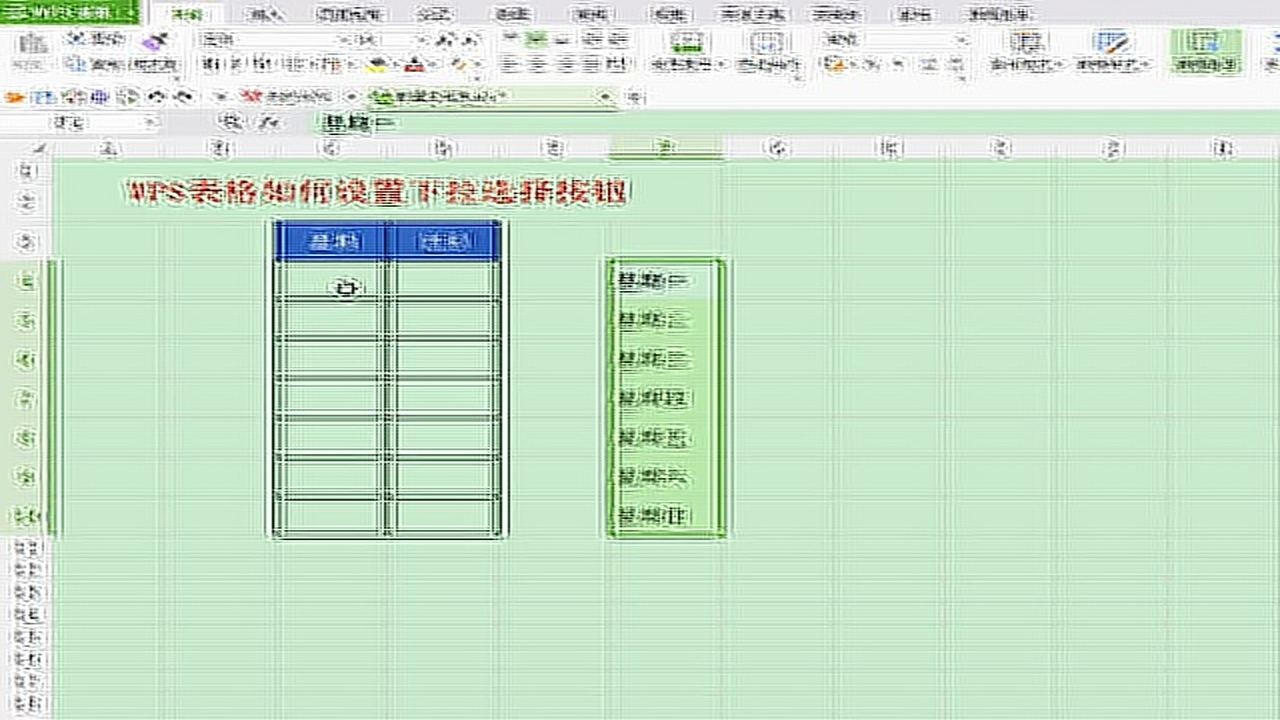
Task: Open the 公式 (Formulas) tab
Action: [x=432, y=14]
